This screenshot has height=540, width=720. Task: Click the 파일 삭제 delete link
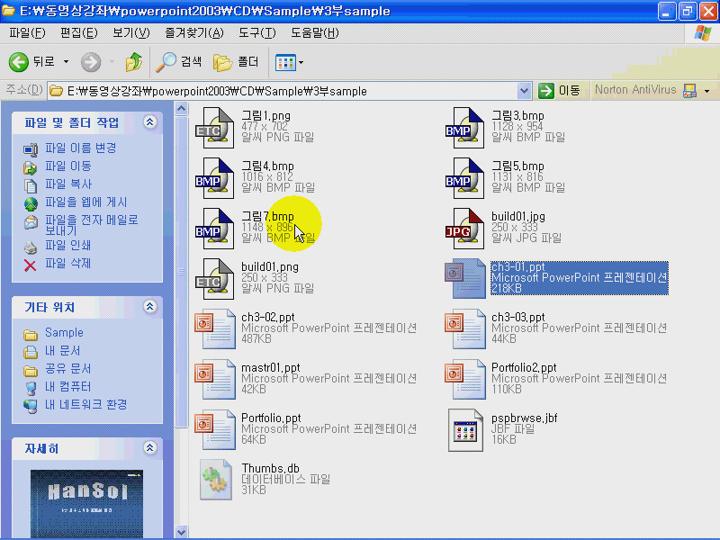point(68,263)
